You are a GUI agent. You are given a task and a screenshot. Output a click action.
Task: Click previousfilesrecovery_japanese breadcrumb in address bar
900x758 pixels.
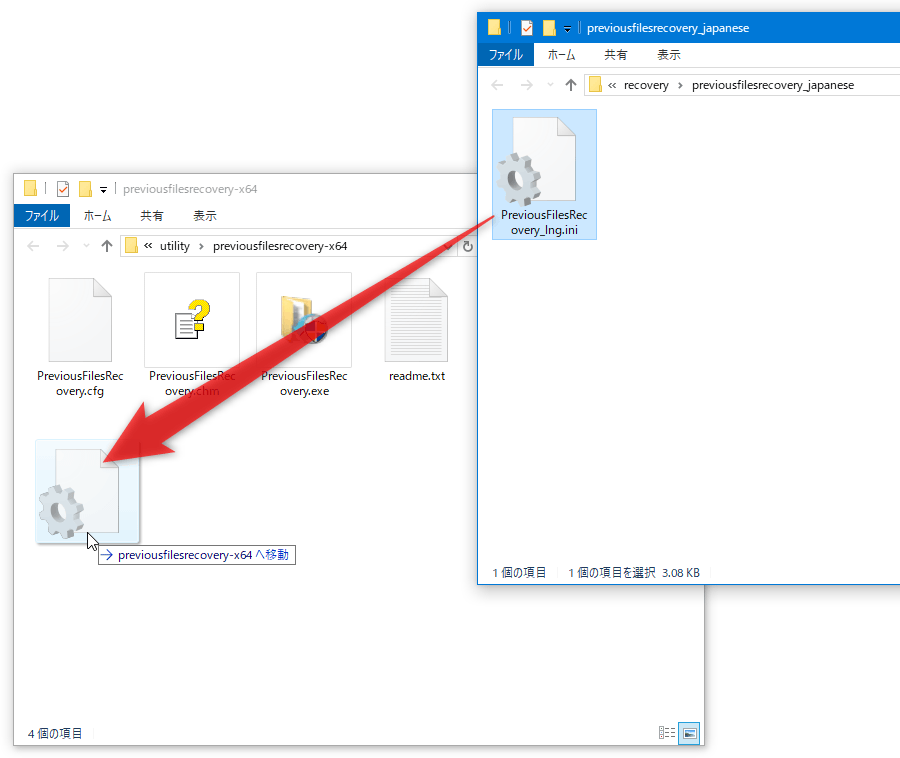[773, 85]
